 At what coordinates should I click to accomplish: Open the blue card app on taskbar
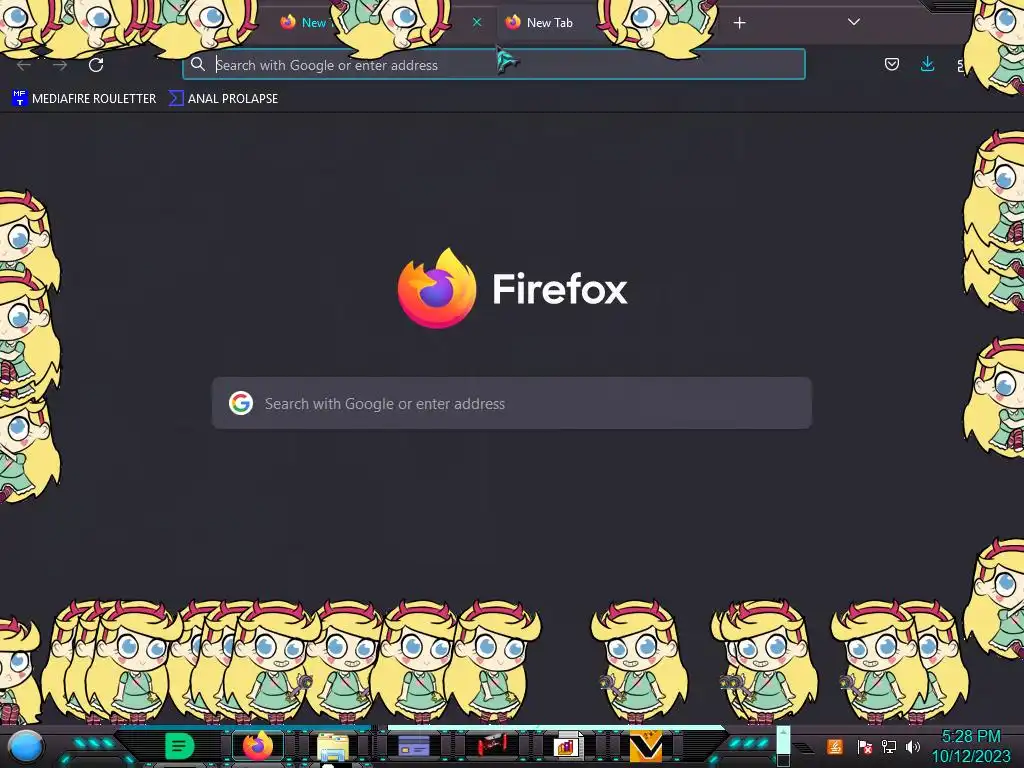point(413,746)
